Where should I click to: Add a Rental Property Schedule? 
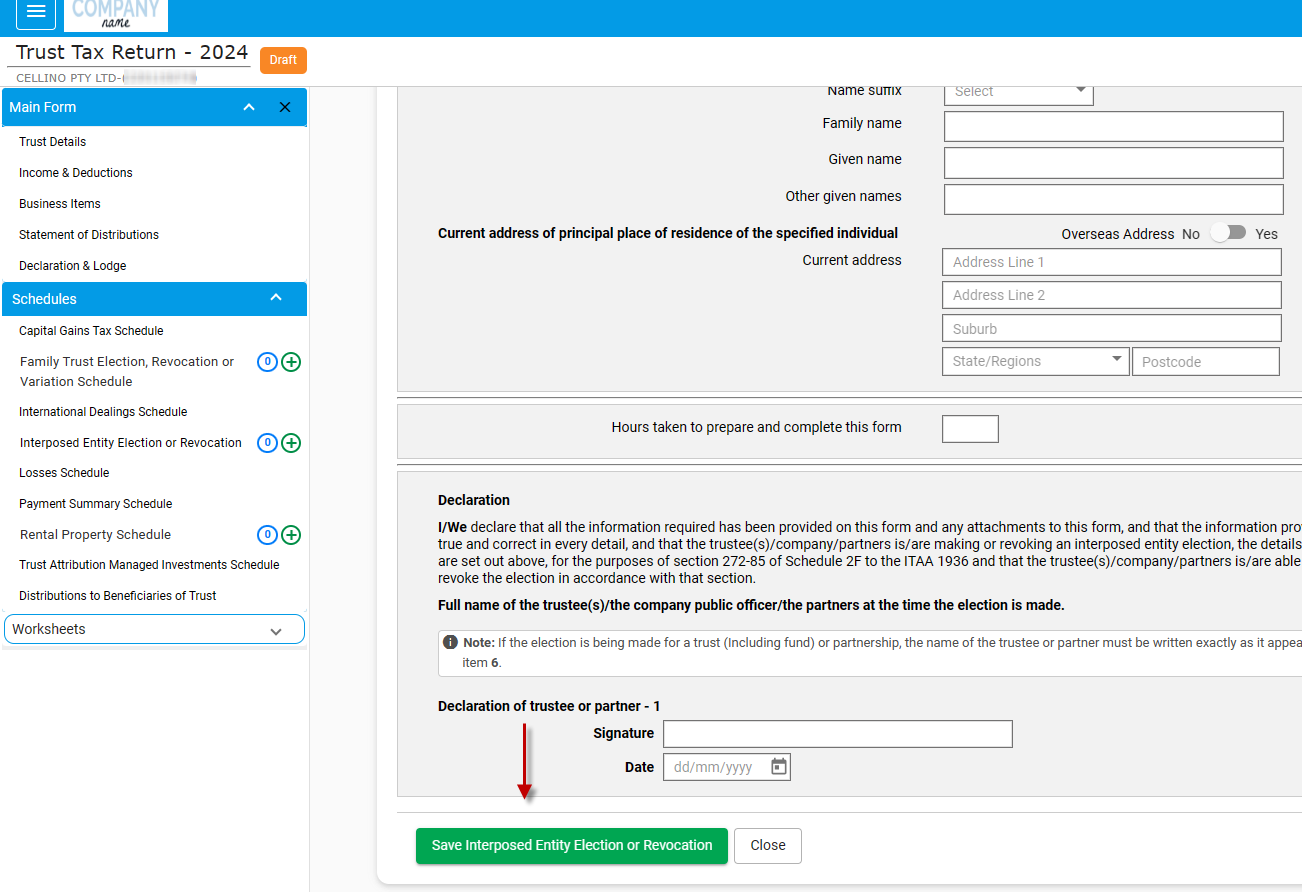[291, 535]
